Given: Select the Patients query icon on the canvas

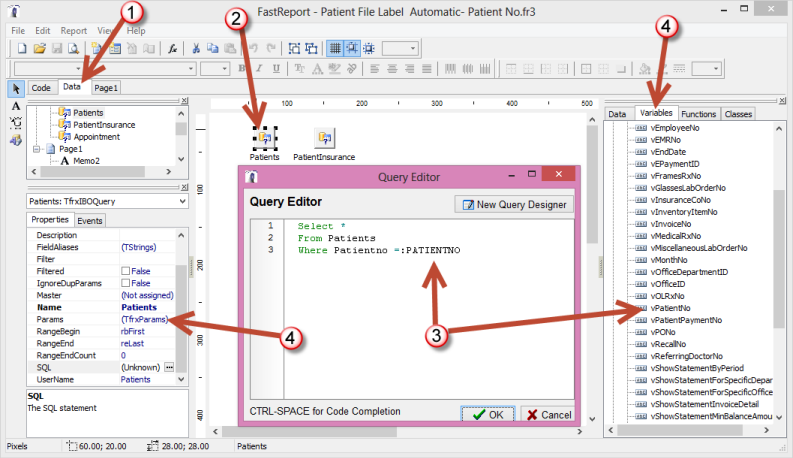Looking at the screenshot, I should click(x=265, y=138).
